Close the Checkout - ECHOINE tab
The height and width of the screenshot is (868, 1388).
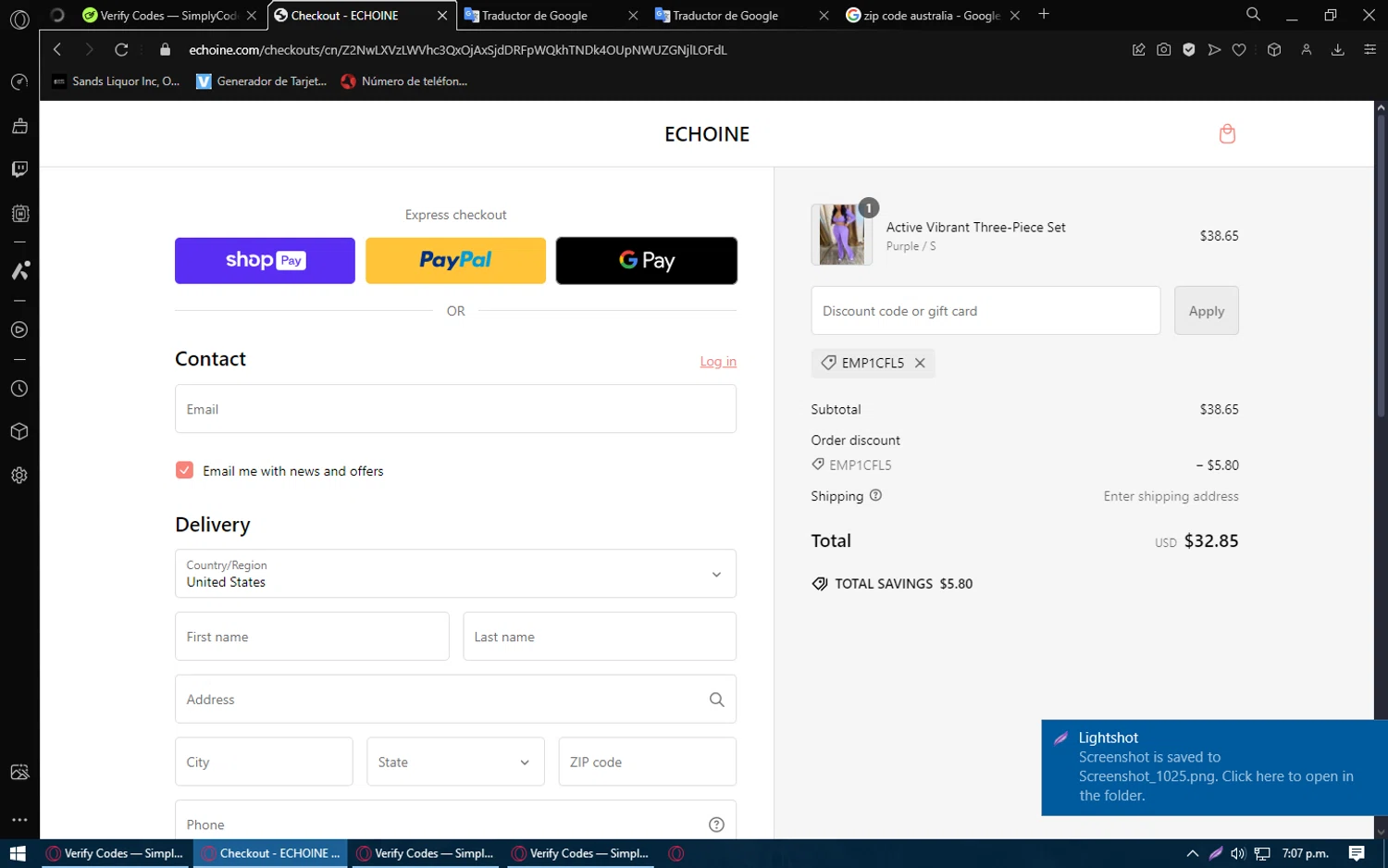(x=442, y=16)
